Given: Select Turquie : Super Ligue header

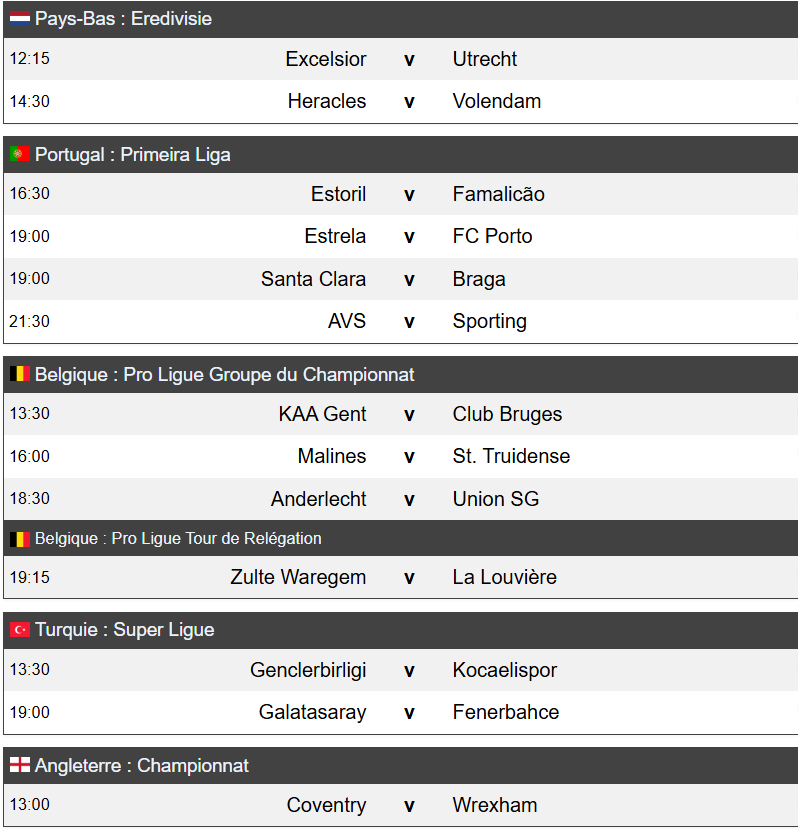Looking at the screenshot, I should click(x=124, y=630).
